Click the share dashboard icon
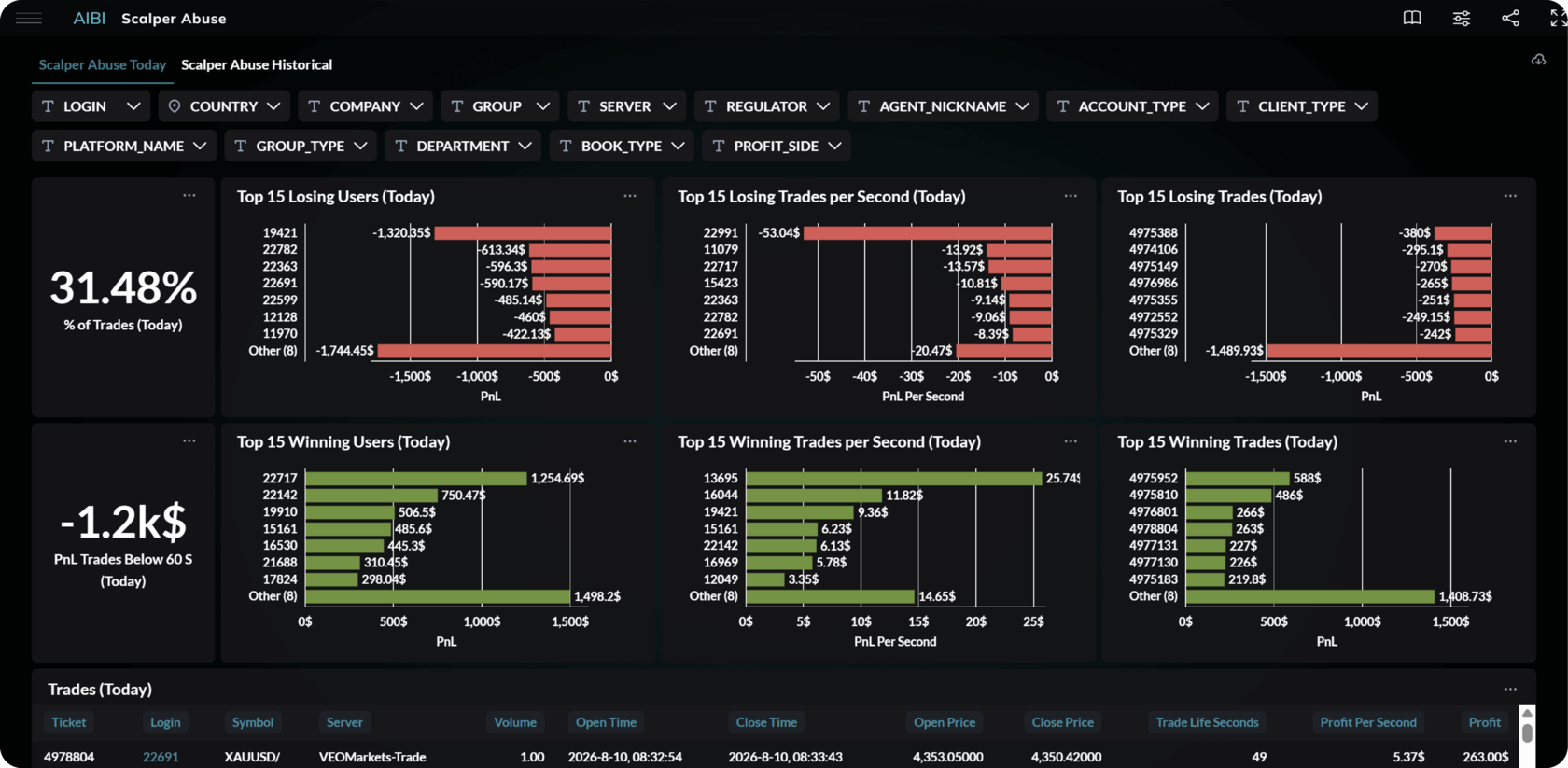This screenshot has height=768, width=1568. (x=1510, y=19)
